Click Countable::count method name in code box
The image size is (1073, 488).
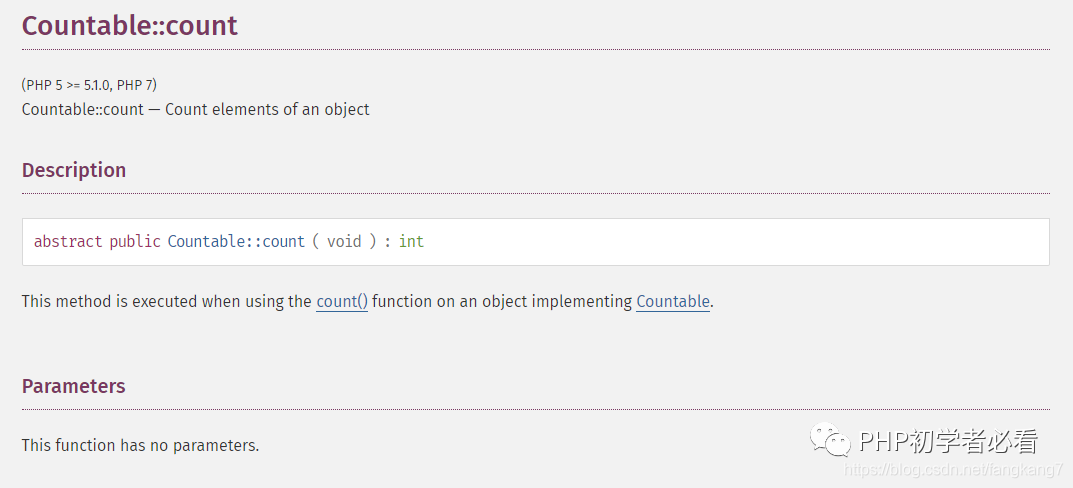click(x=236, y=242)
